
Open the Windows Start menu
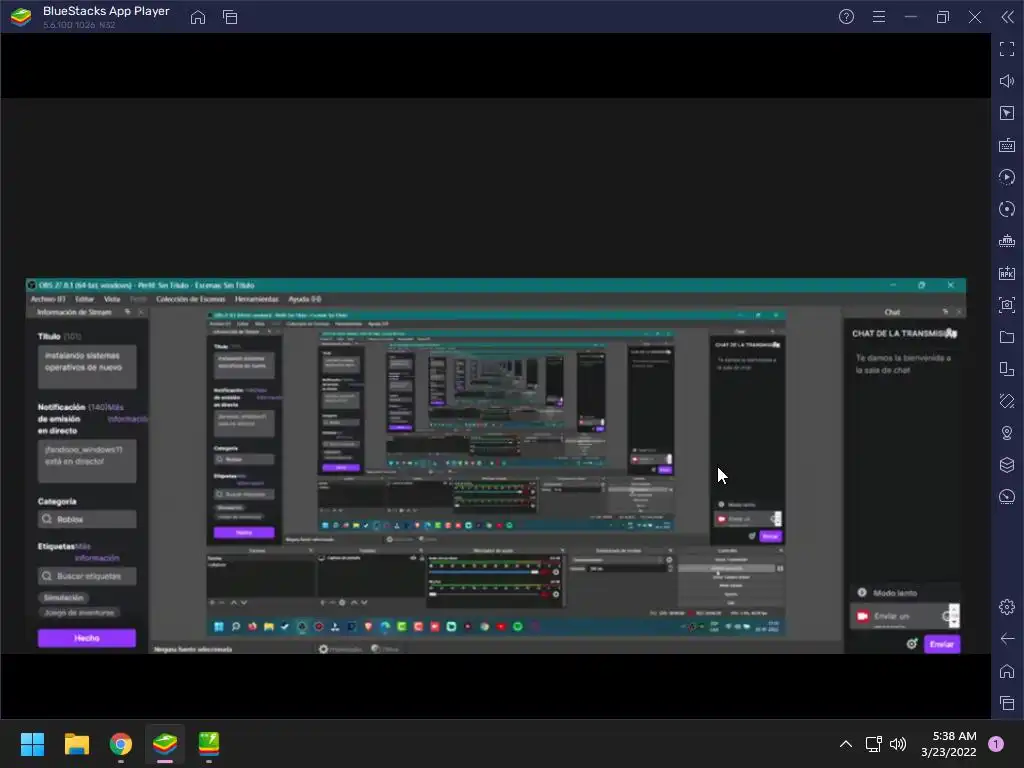tap(33, 744)
